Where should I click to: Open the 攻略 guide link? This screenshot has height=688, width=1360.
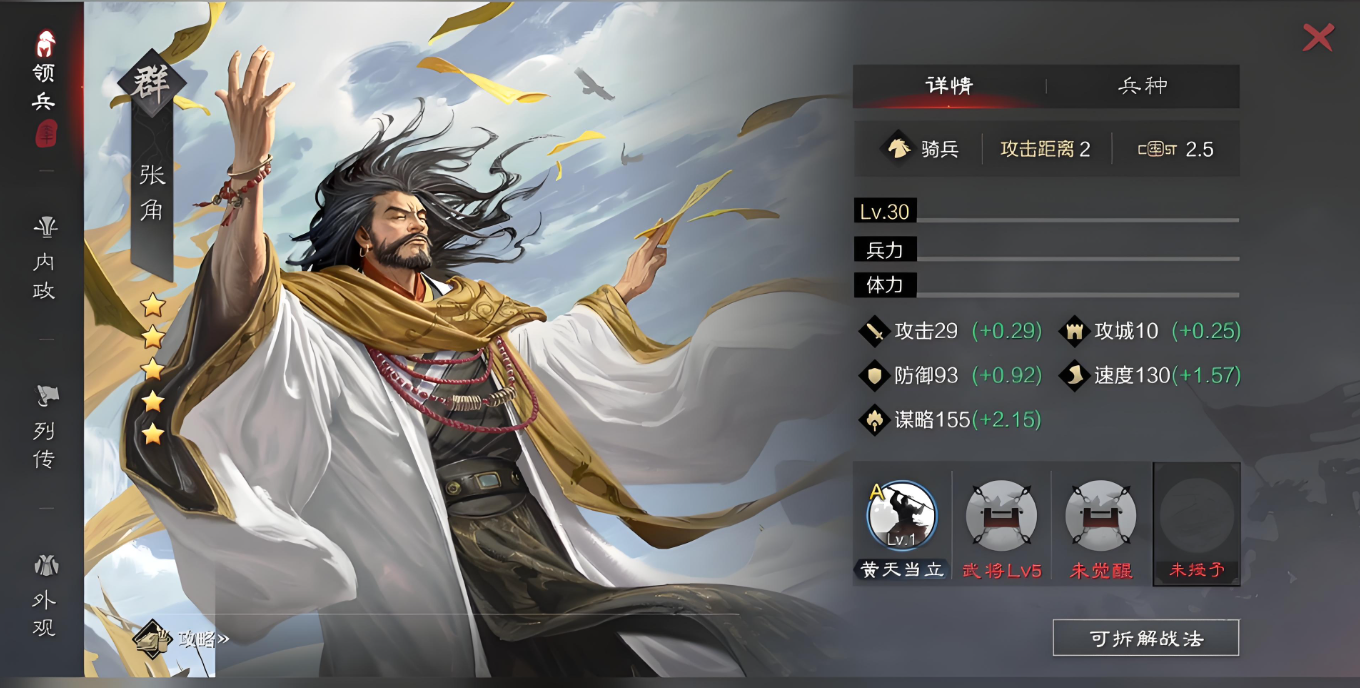(183, 638)
